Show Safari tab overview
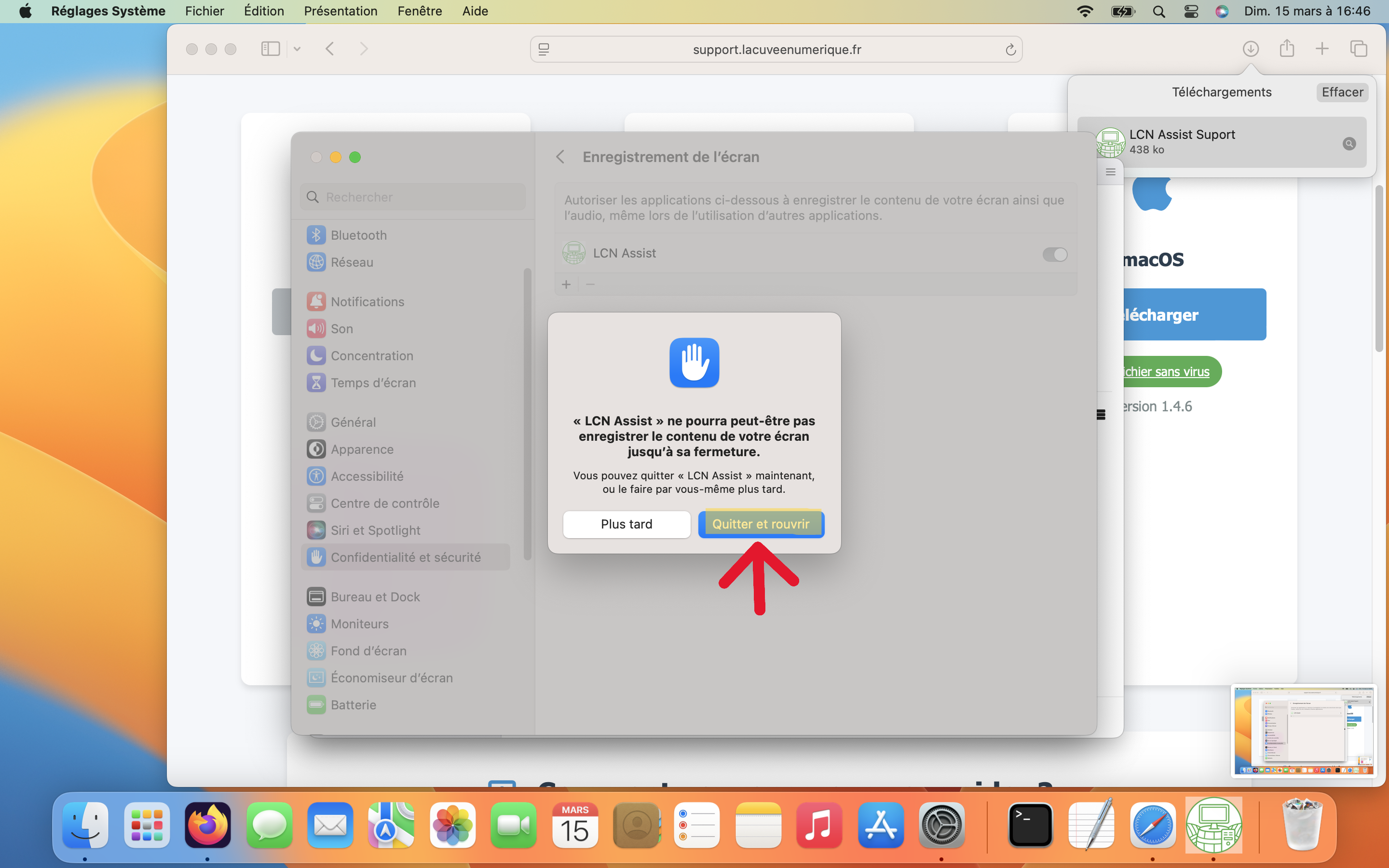Viewport: 1389px width, 868px height. [1359, 49]
